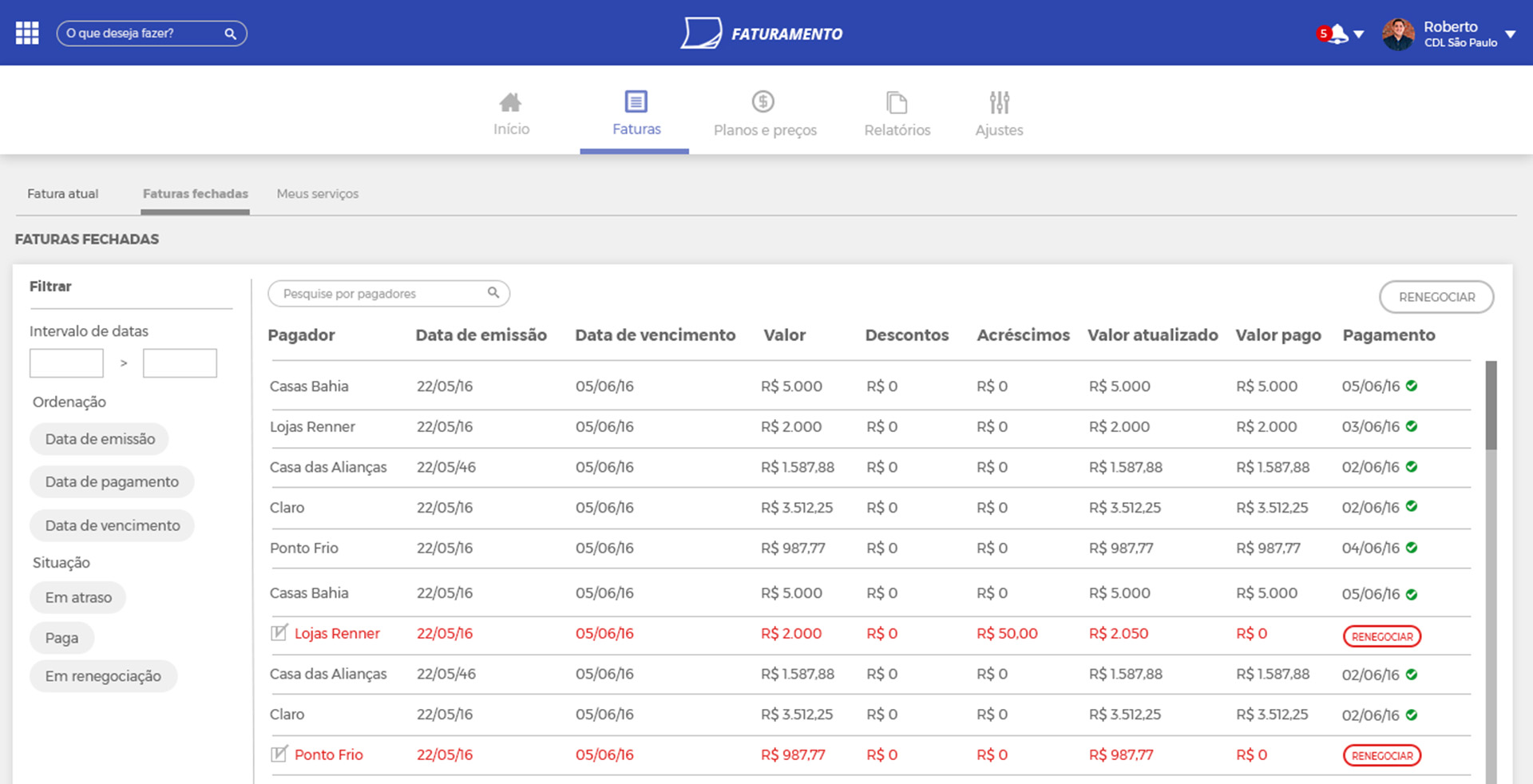Click the Valor atualizado column header
Image resolution: width=1533 pixels, height=784 pixels.
1153,335
